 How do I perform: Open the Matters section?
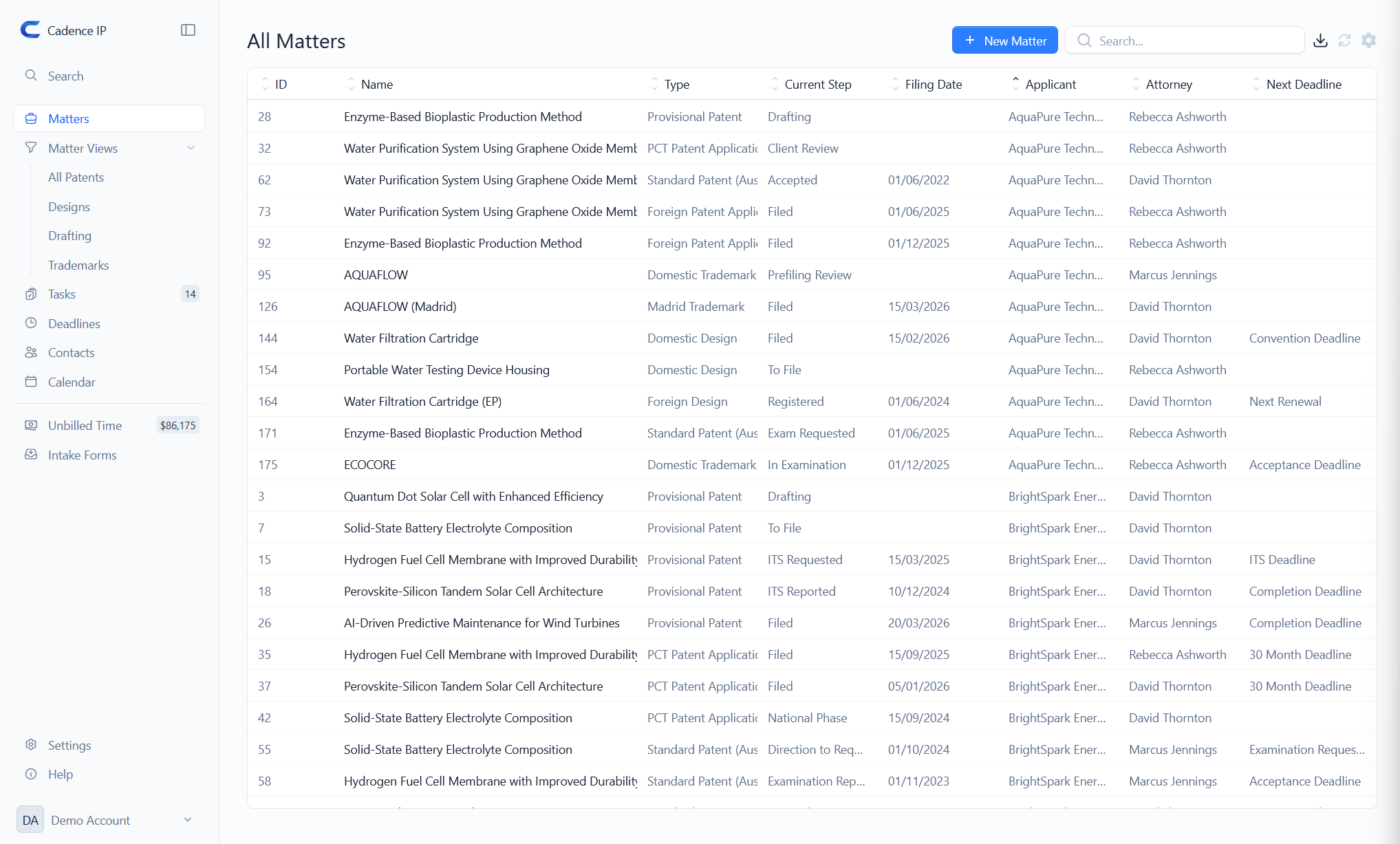[109, 118]
